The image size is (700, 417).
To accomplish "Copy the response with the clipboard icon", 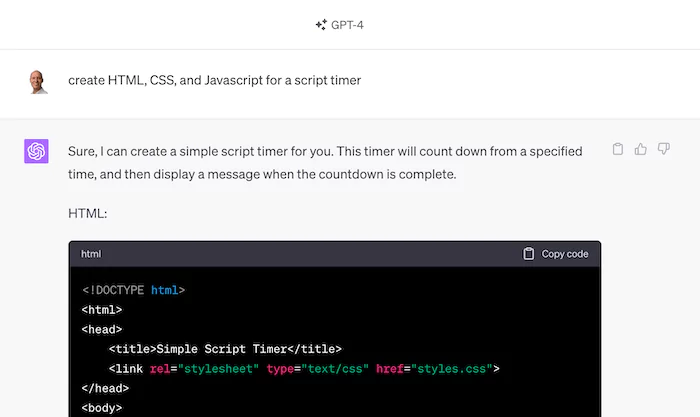I will 618,149.
